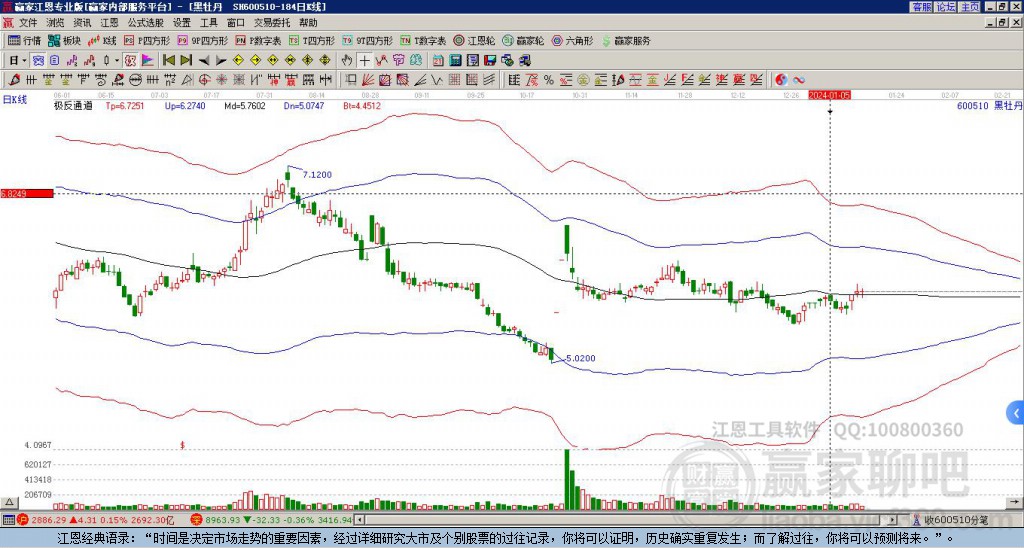
Task: Click the 权 adjustment toggle icon
Action: point(130,61)
